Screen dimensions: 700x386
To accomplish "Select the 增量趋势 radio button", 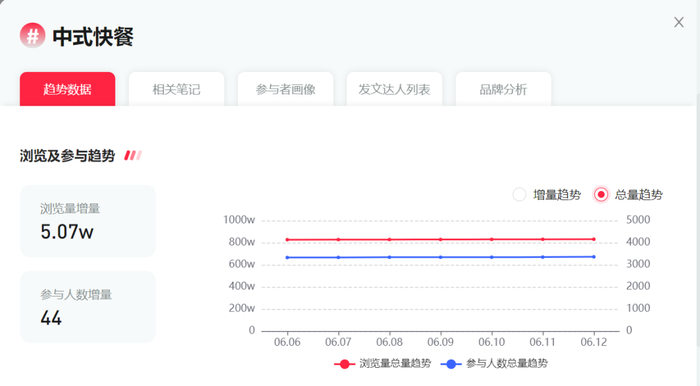I will 519,195.
